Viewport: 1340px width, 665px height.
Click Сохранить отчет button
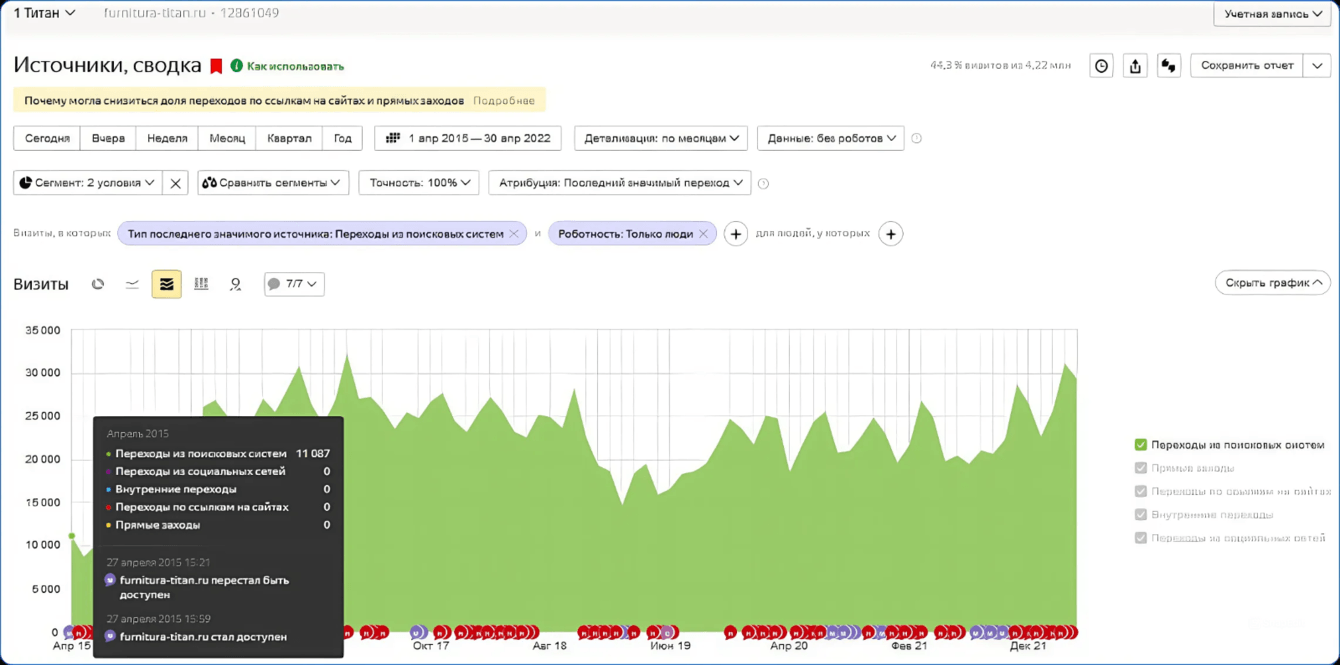[x=1247, y=66]
